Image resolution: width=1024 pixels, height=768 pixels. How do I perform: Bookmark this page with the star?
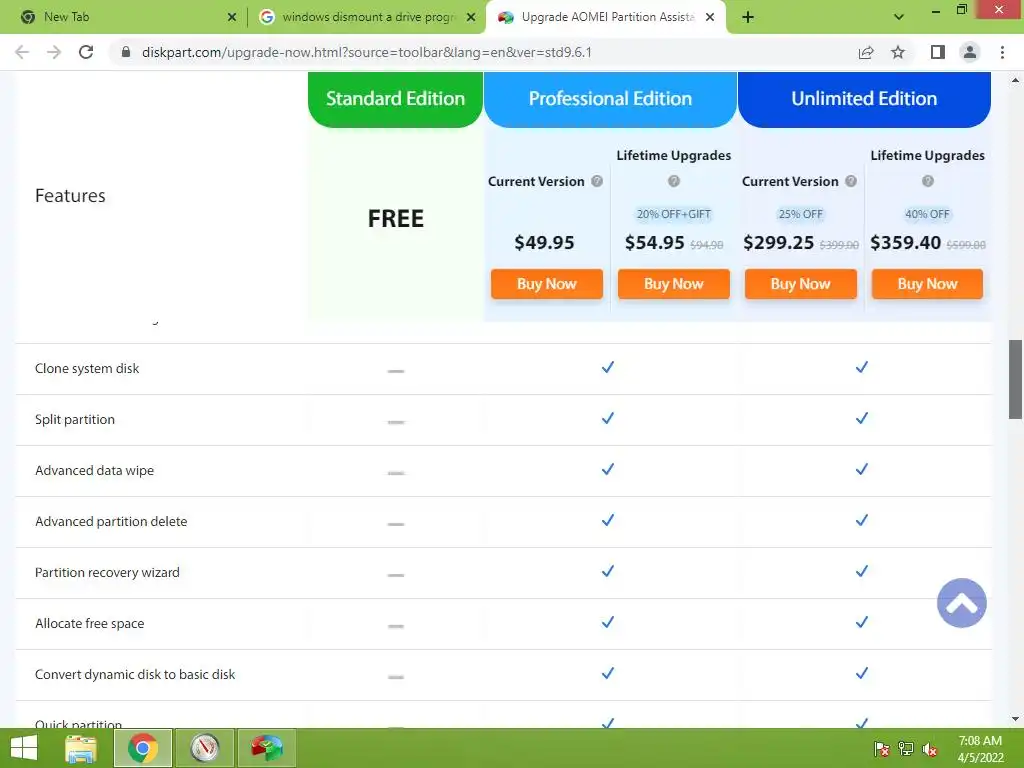tap(898, 52)
